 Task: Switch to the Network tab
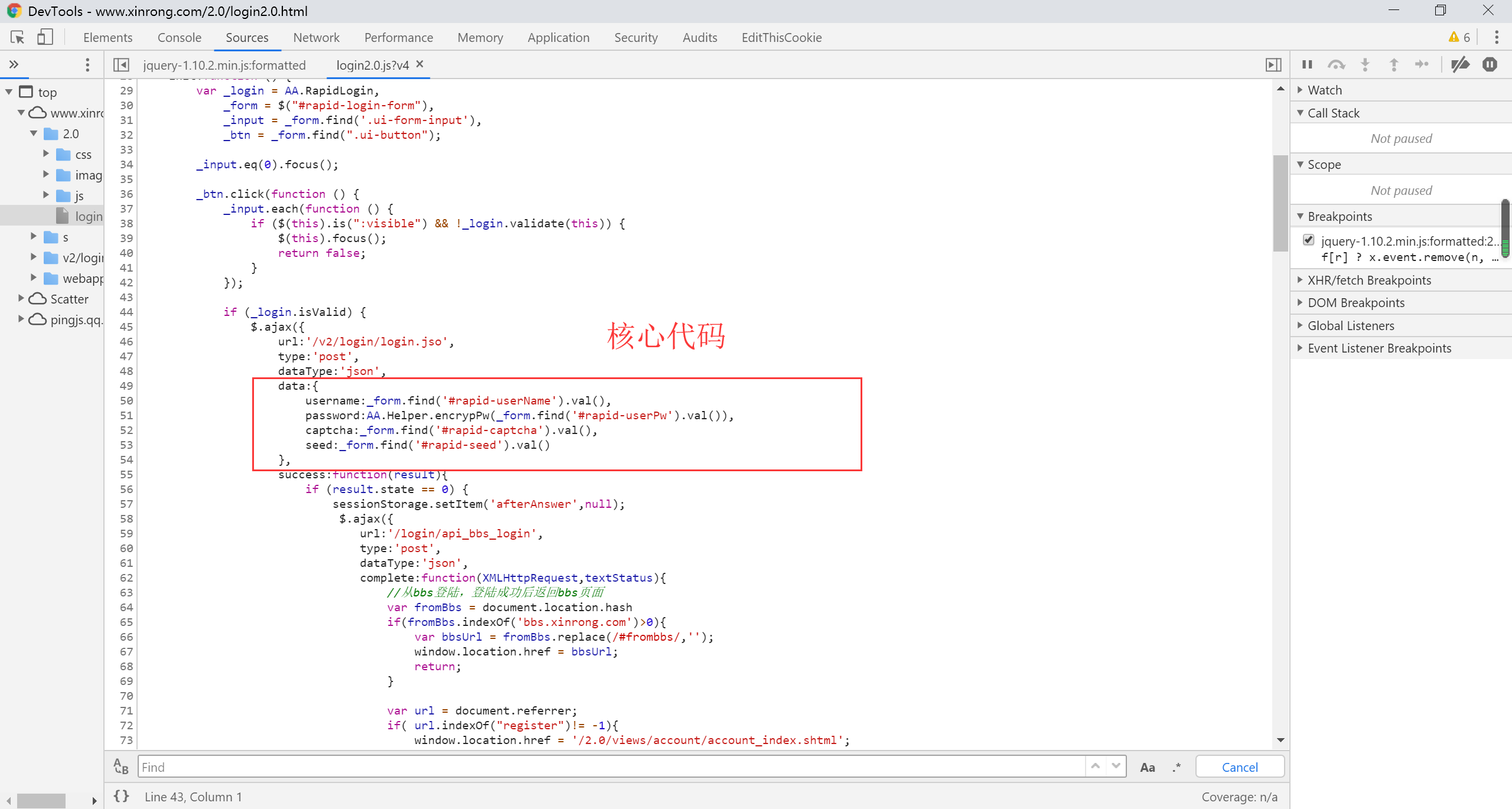(x=316, y=37)
